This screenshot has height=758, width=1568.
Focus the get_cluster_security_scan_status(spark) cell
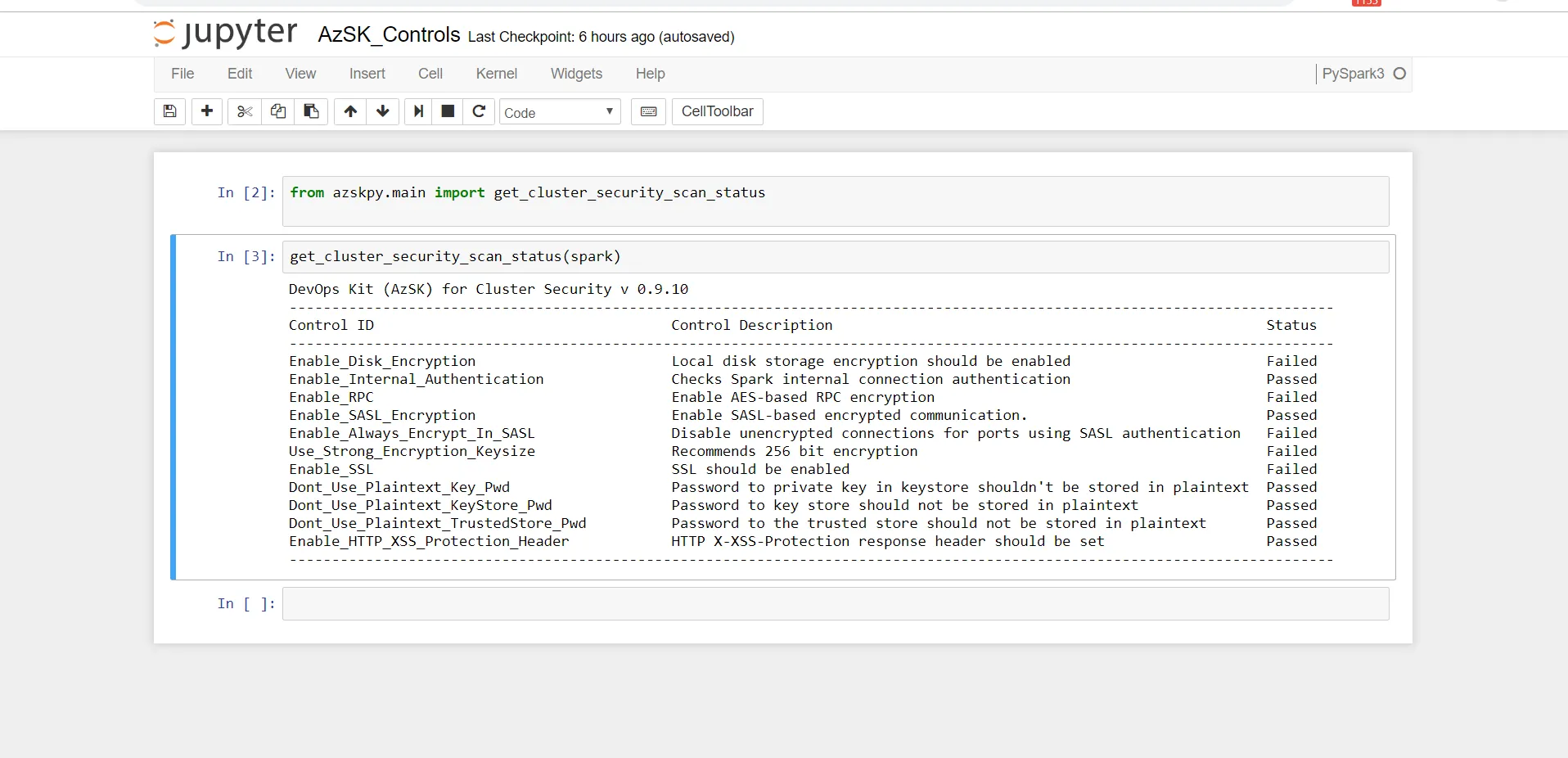pyautogui.click(x=836, y=257)
